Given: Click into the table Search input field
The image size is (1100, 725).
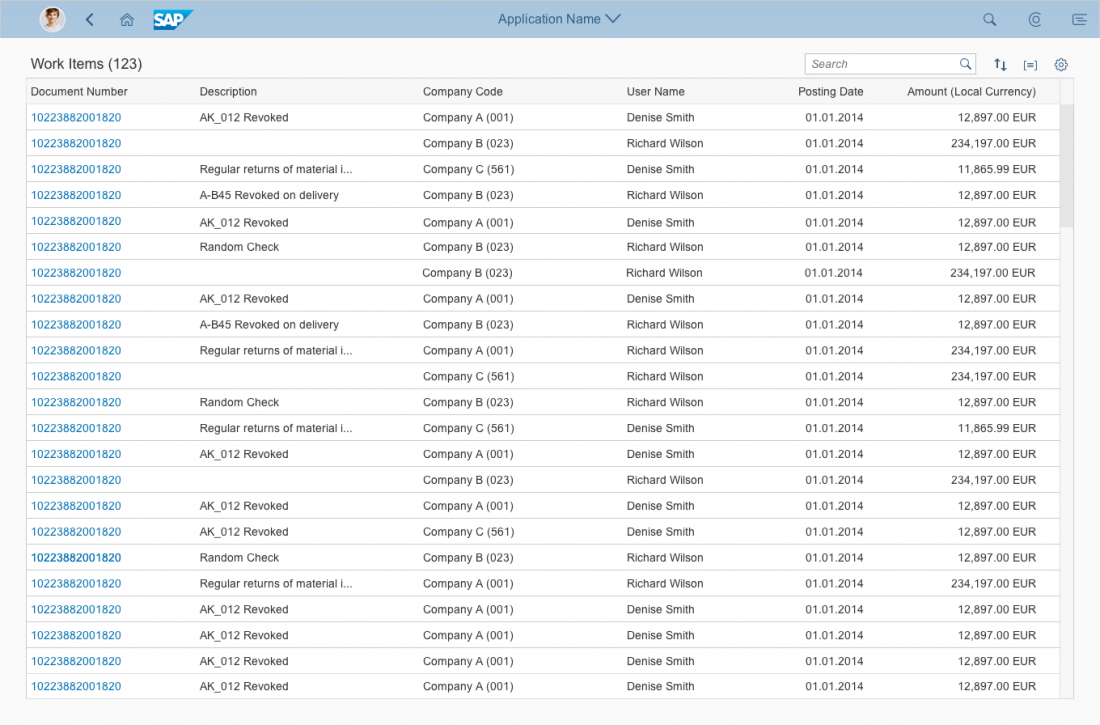Looking at the screenshot, I should (x=880, y=64).
